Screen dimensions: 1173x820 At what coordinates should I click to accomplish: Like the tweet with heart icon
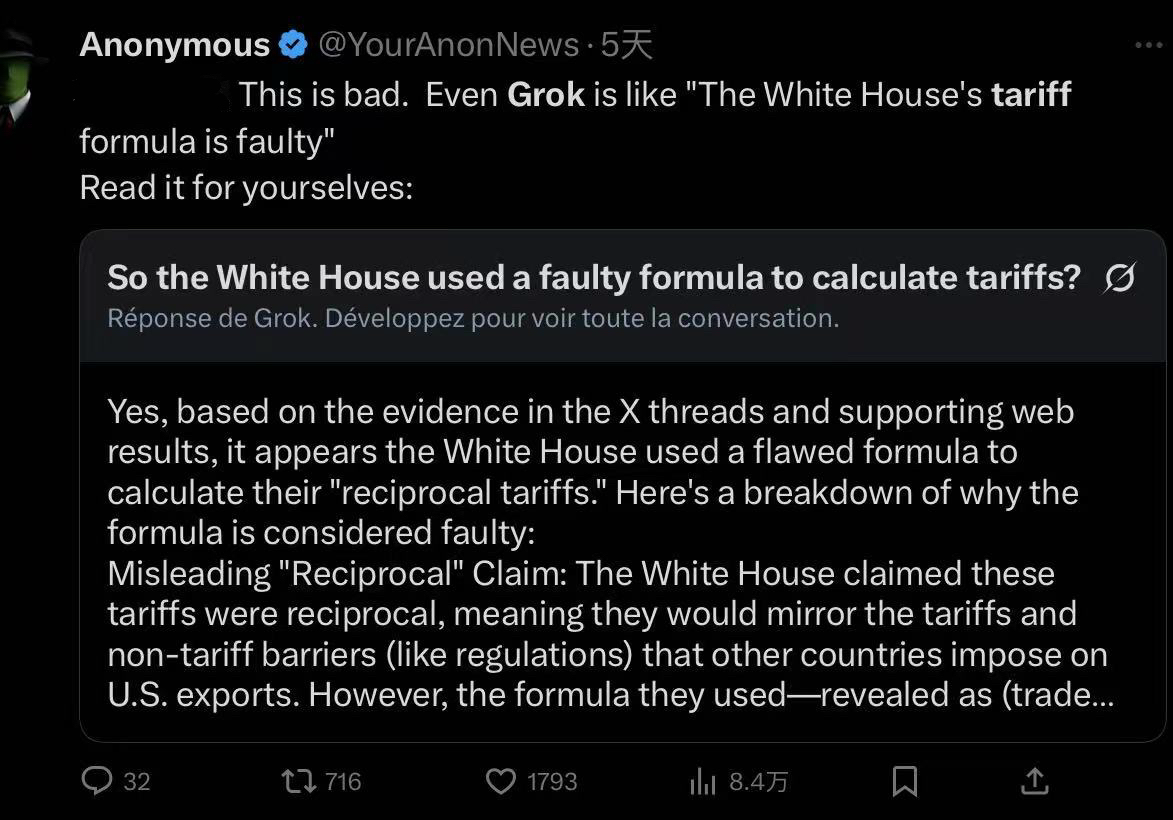500,781
